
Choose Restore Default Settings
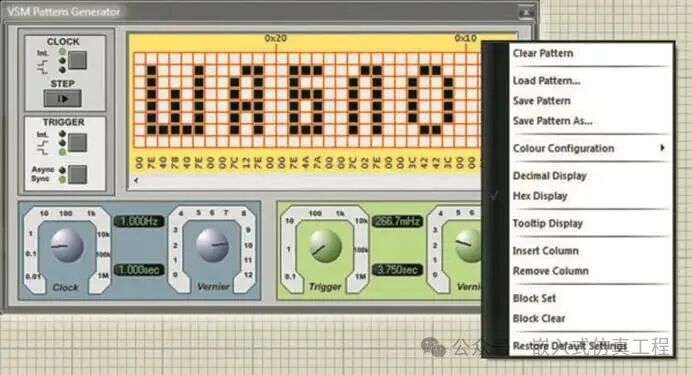click(570, 346)
